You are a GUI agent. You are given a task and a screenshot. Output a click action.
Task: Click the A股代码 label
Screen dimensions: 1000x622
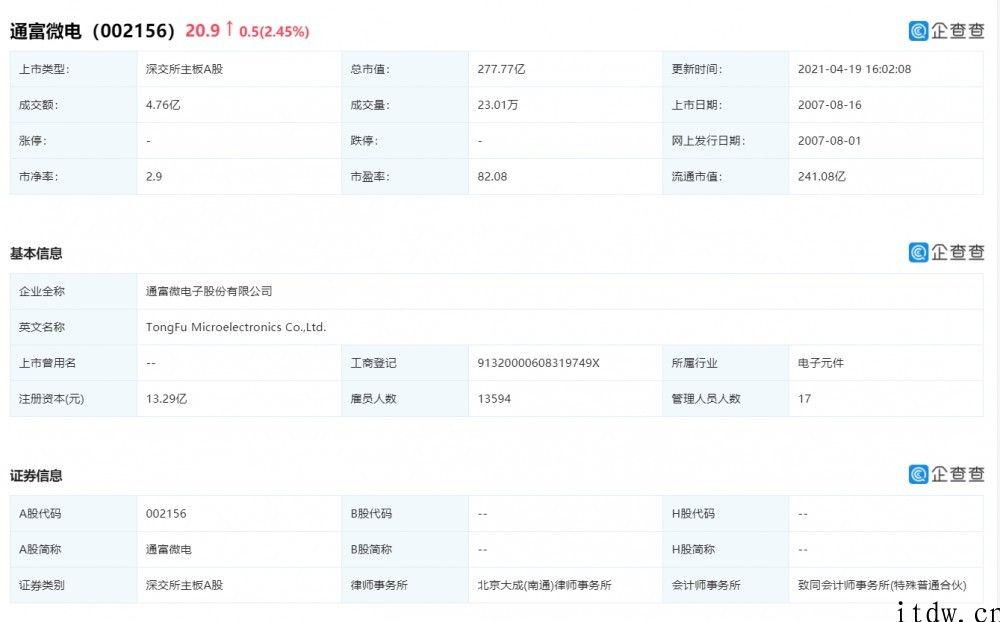coord(40,513)
